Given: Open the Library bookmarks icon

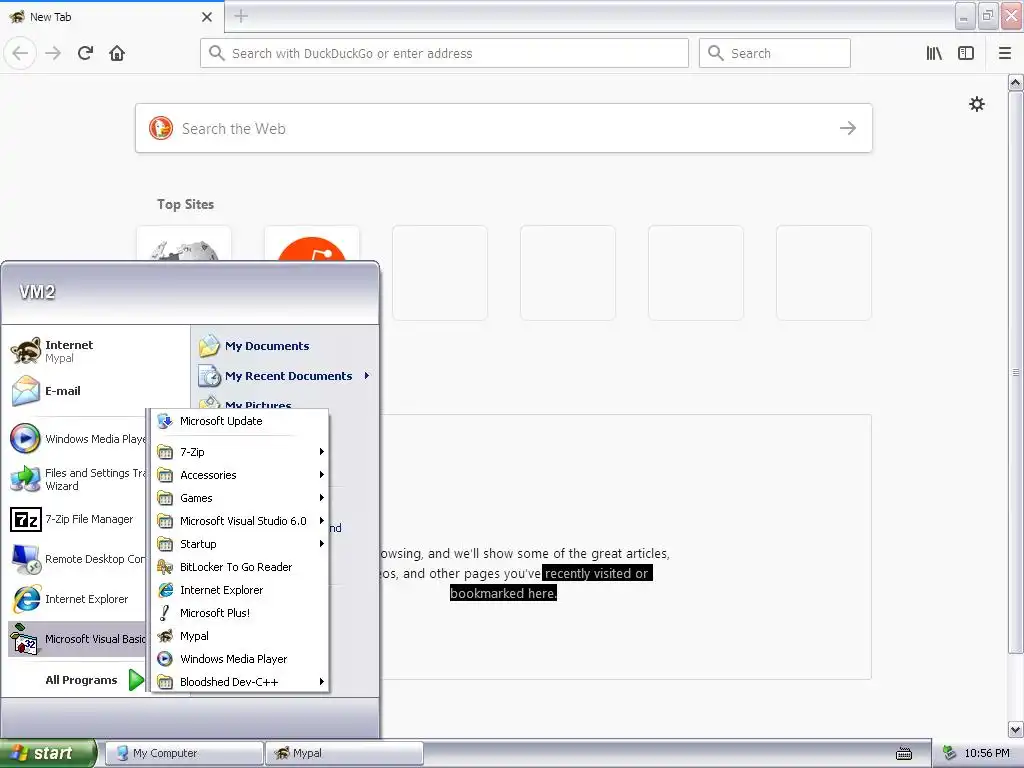Looking at the screenshot, I should (934, 53).
